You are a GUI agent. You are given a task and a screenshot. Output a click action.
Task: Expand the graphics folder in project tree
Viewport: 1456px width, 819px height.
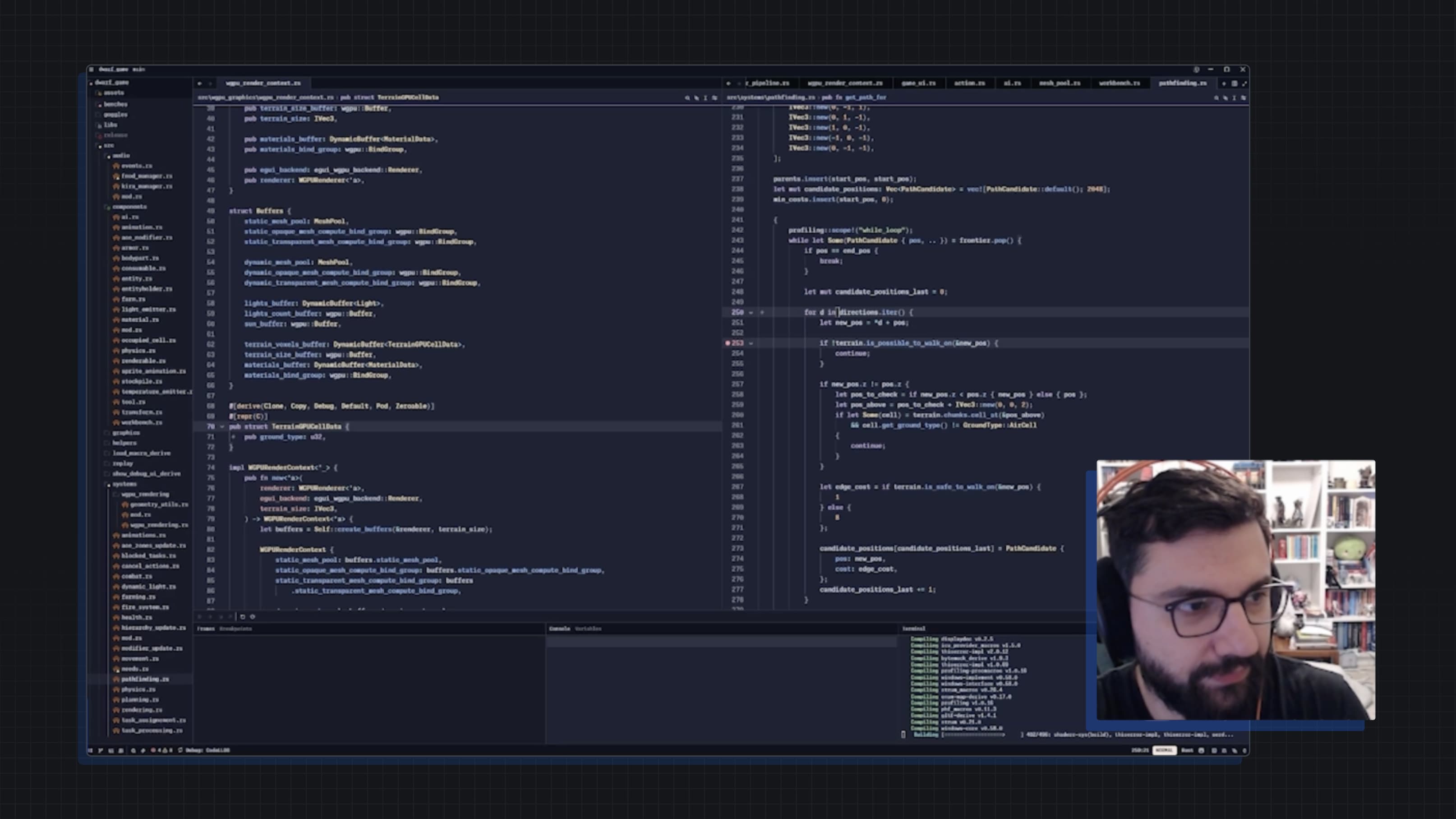pyautogui.click(x=125, y=433)
